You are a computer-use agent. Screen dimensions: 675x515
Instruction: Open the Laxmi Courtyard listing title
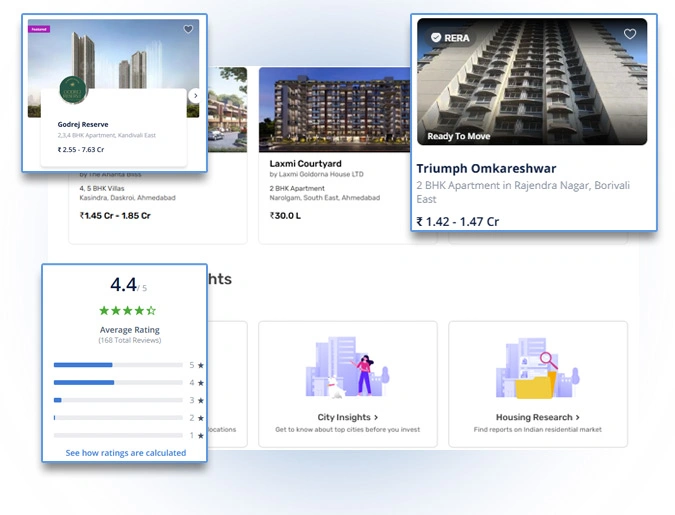point(306,163)
